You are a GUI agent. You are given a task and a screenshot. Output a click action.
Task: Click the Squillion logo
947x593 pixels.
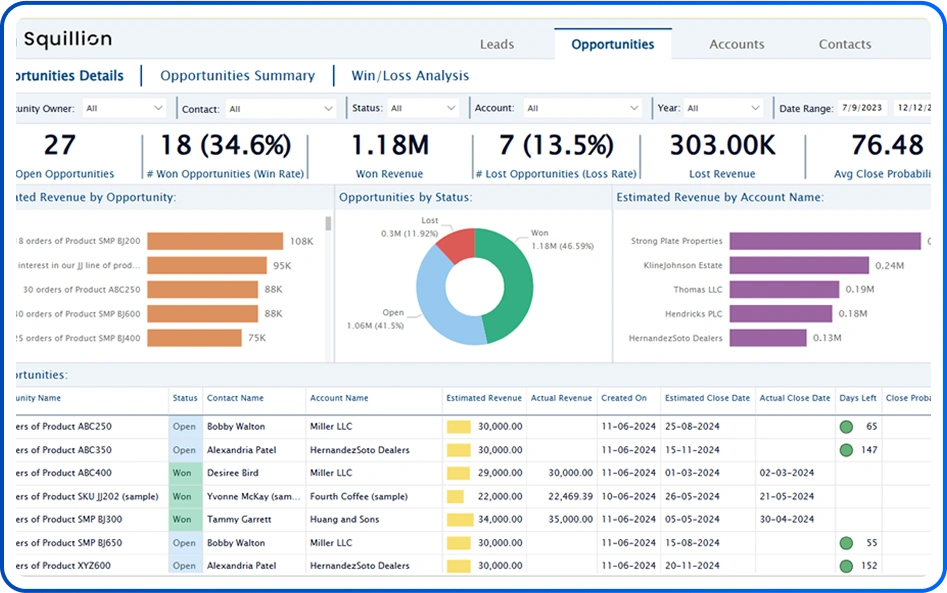(x=67, y=40)
